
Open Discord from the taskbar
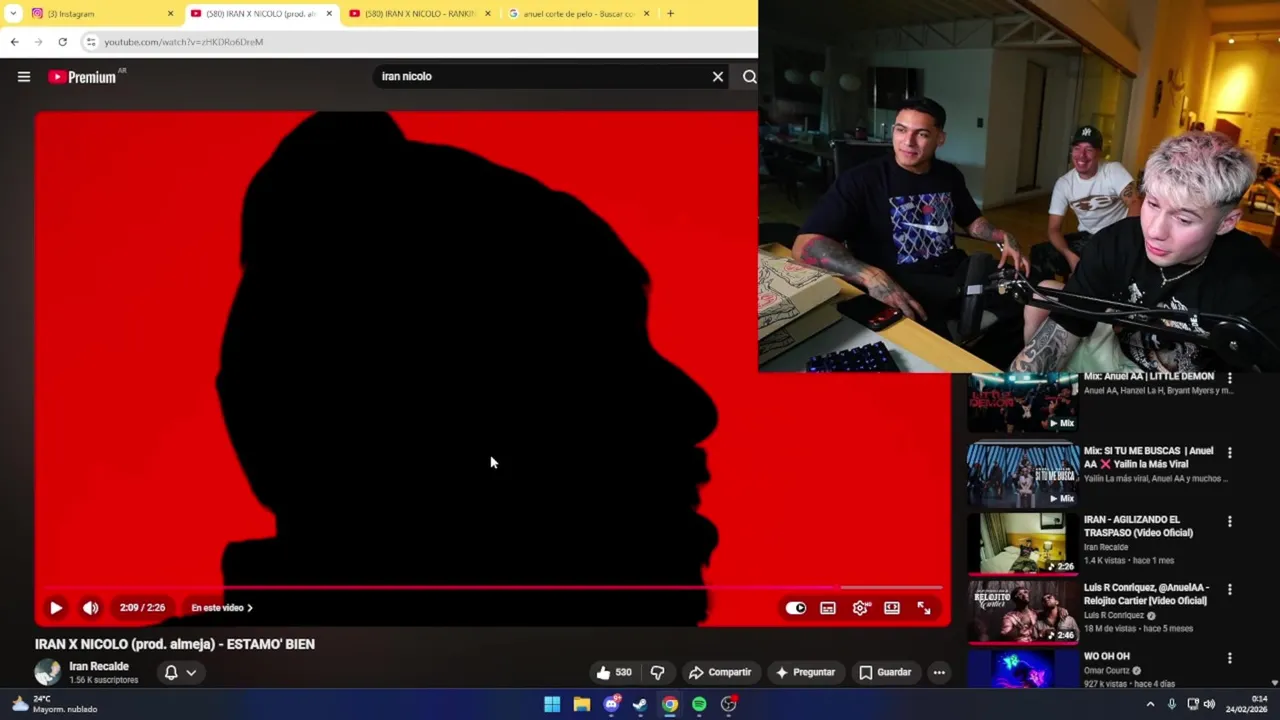click(611, 704)
